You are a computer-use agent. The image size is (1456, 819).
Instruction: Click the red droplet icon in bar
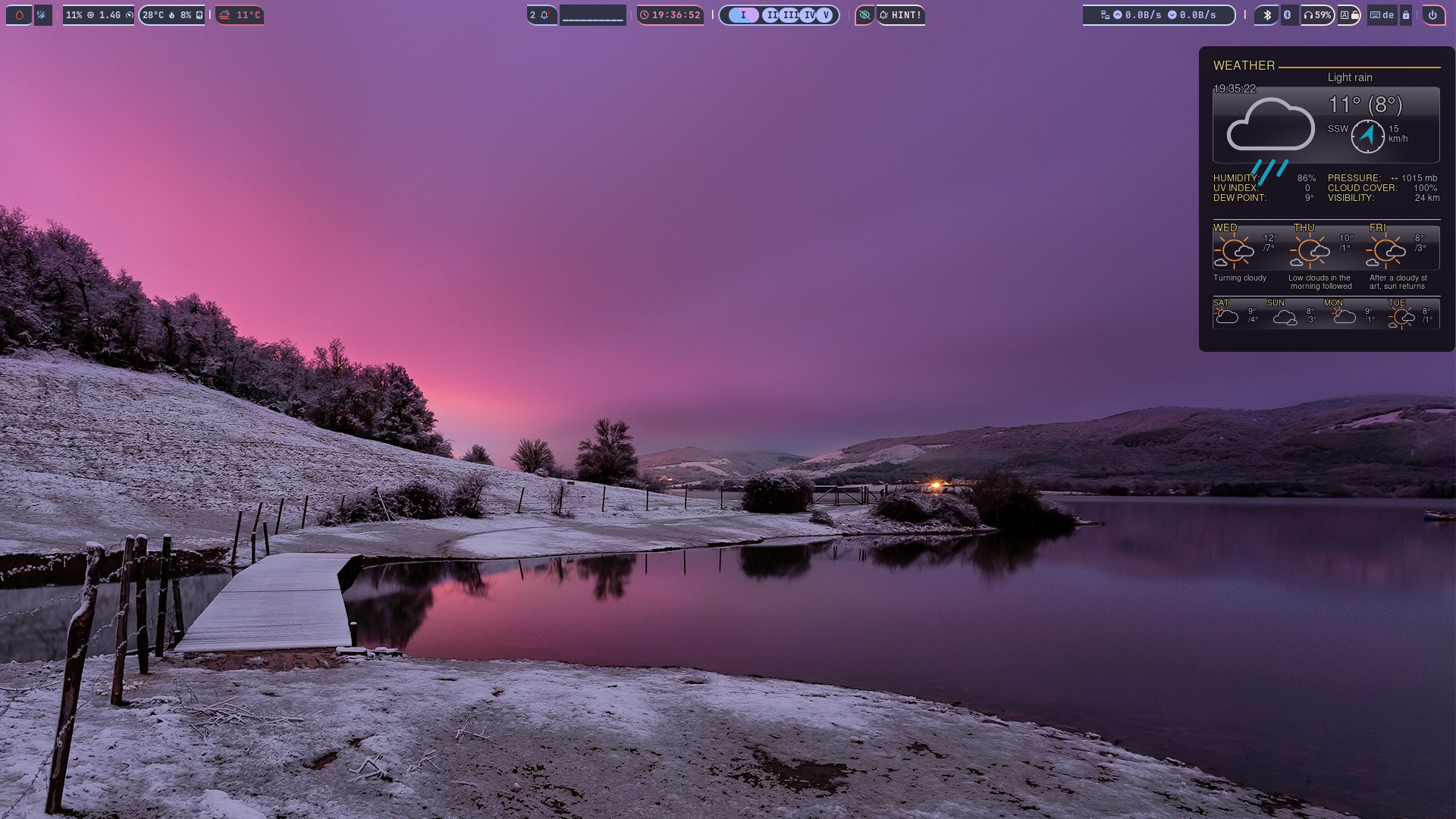19,15
